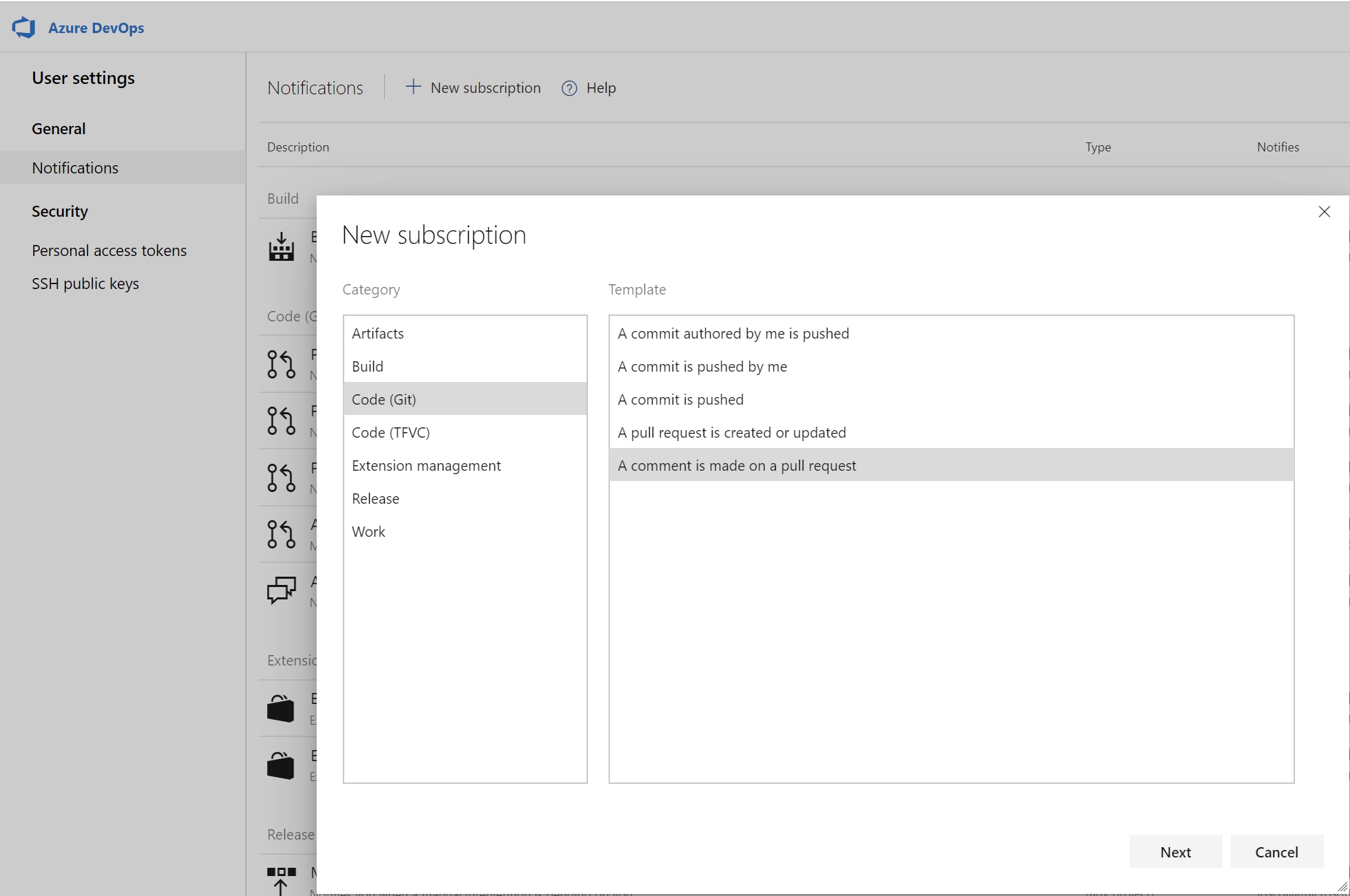Click the Notifications sidebar icon
Screen dimensions: 1350x896
pyautogui.click(x=75, y=167)
